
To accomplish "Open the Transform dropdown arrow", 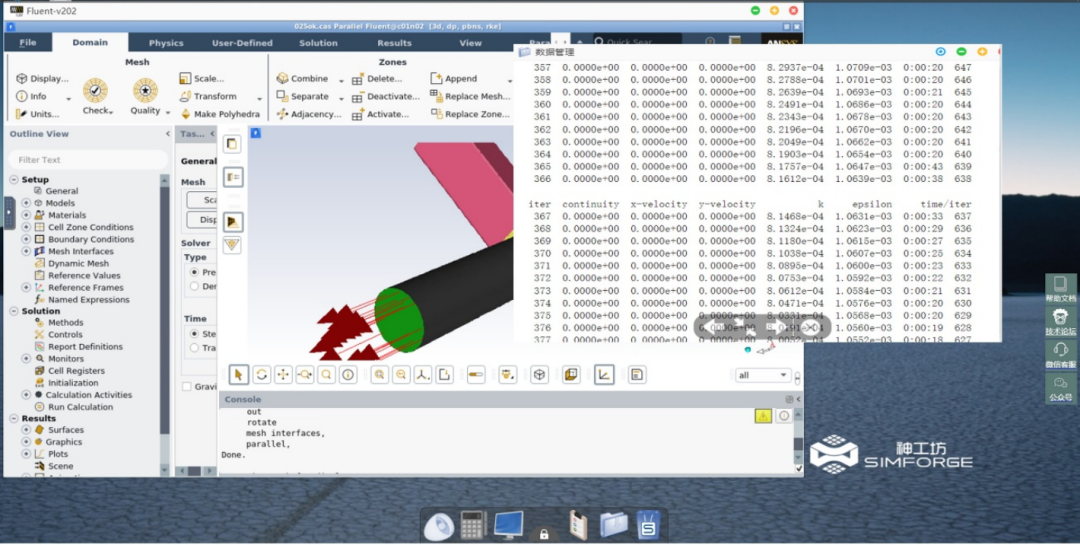I will (259, 98).
